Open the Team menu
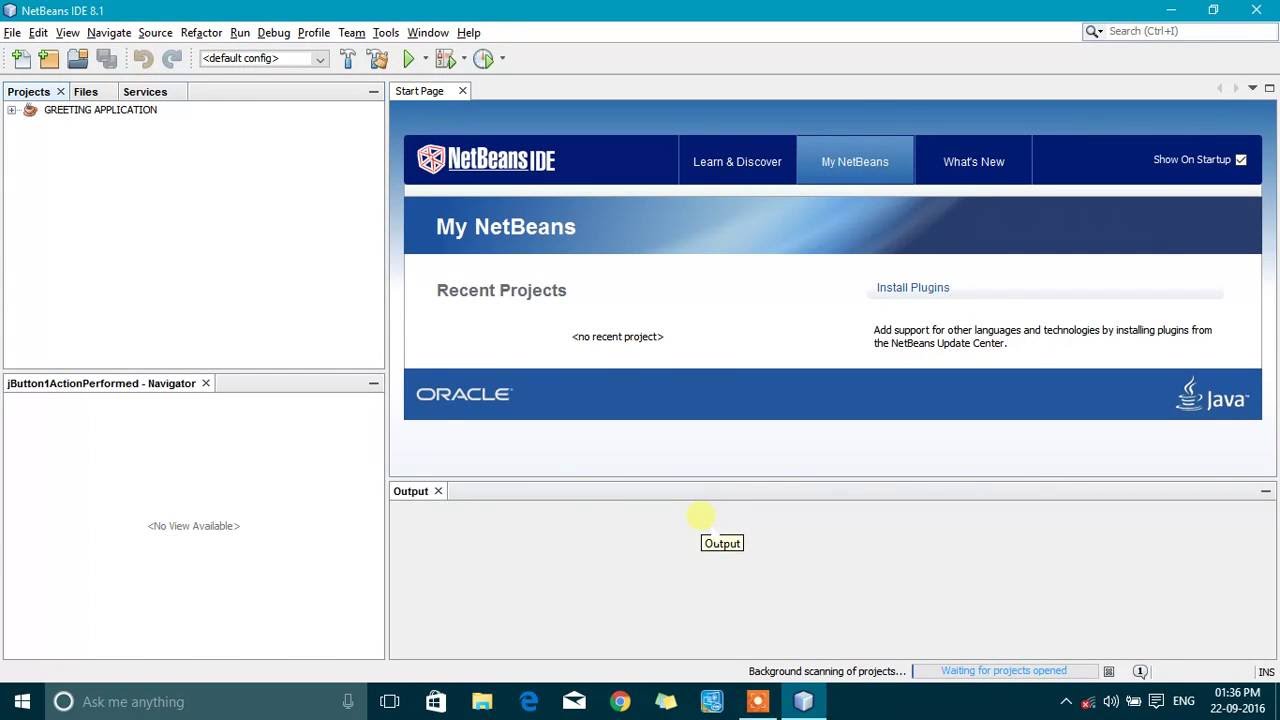The image size is (1280, 720). click(351, 33)
